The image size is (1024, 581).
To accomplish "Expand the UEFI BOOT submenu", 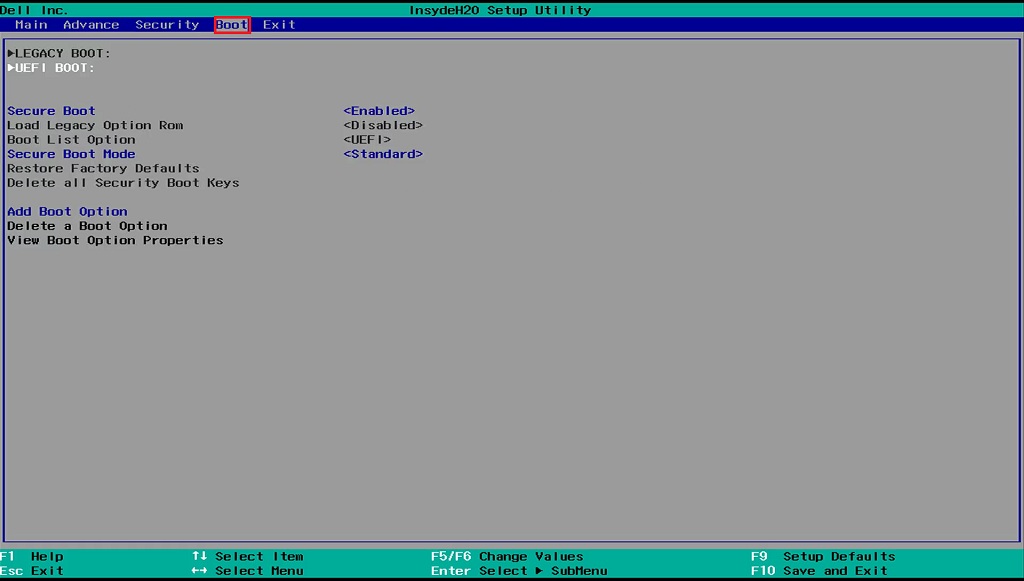I will click(51, 68).
